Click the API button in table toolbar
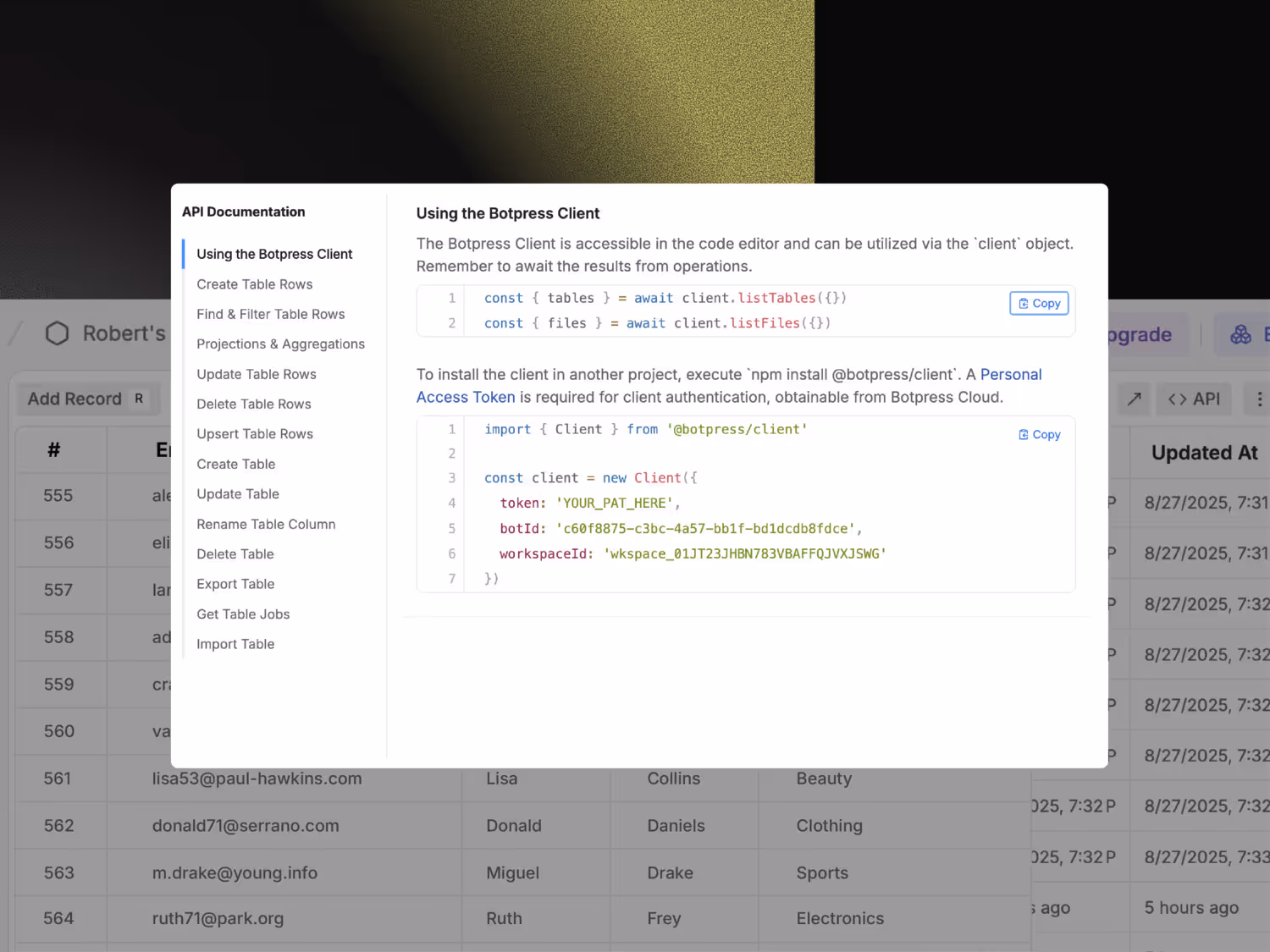Screen dimensions: 1270x952 1194,399
